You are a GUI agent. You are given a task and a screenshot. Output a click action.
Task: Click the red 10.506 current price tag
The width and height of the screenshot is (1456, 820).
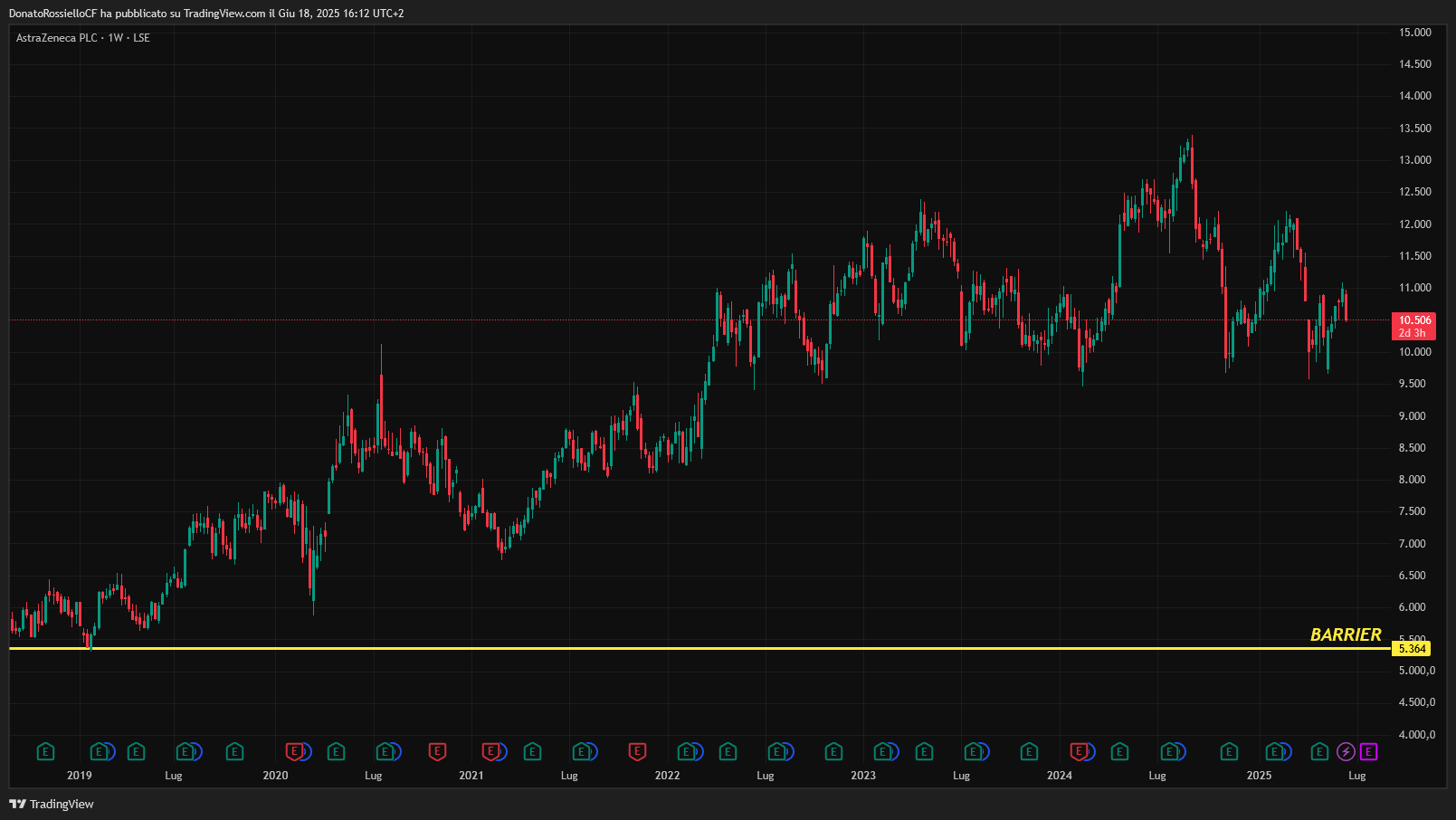1414,326
